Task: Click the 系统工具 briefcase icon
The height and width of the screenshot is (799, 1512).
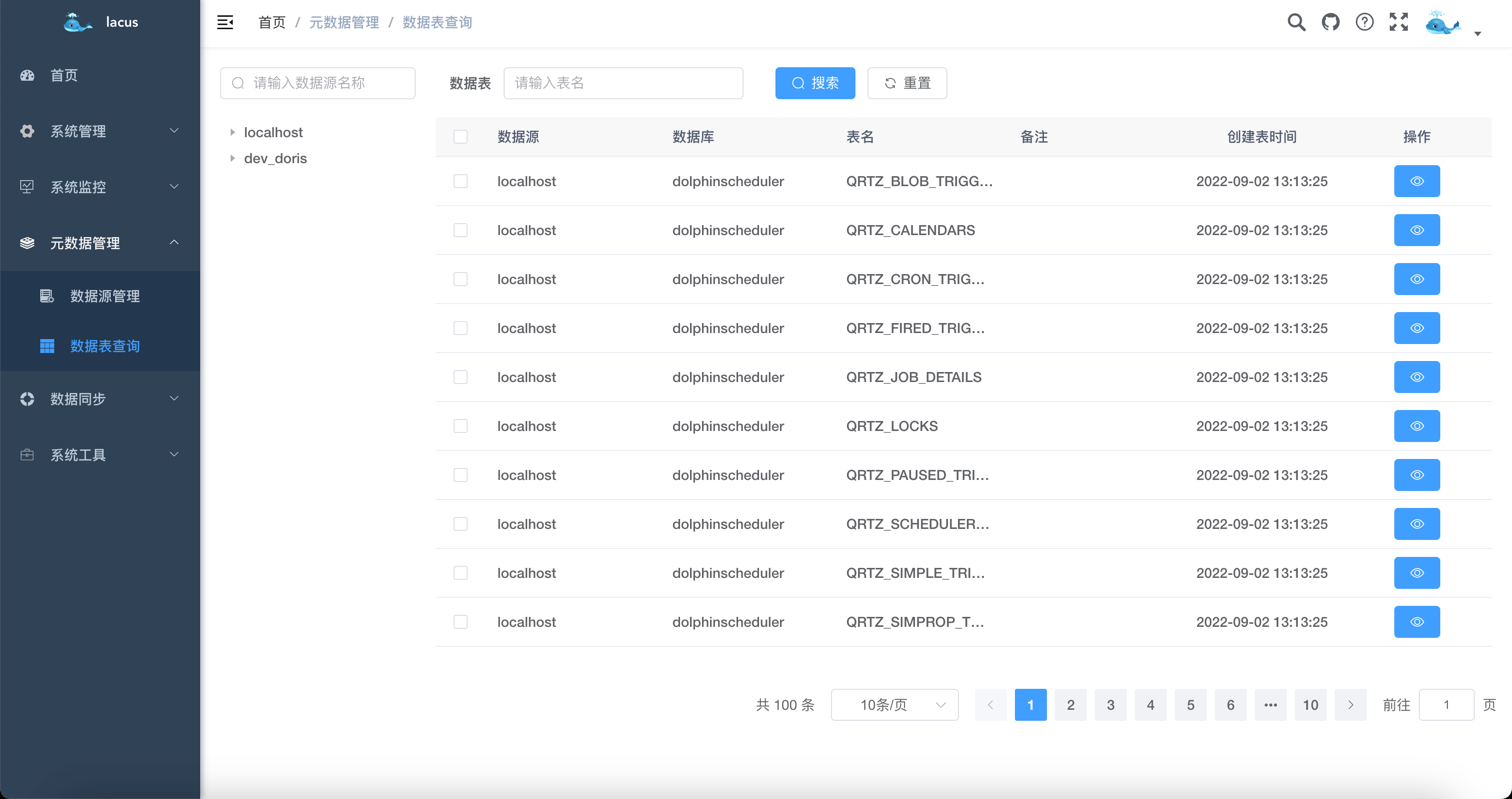Action: [x=27, y=455]
